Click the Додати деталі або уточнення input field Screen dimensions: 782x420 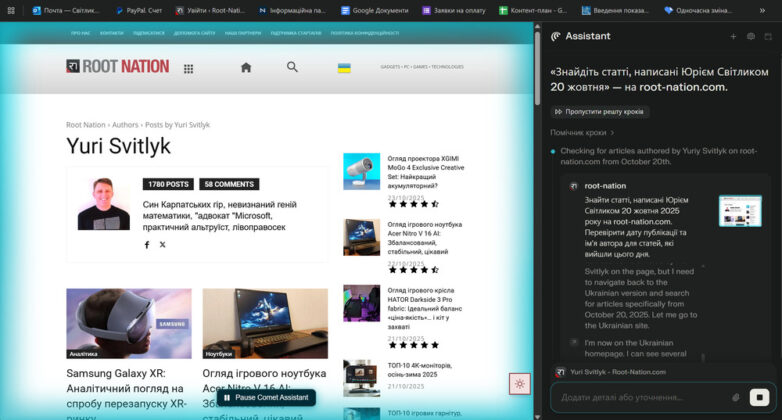click(643, 398)
